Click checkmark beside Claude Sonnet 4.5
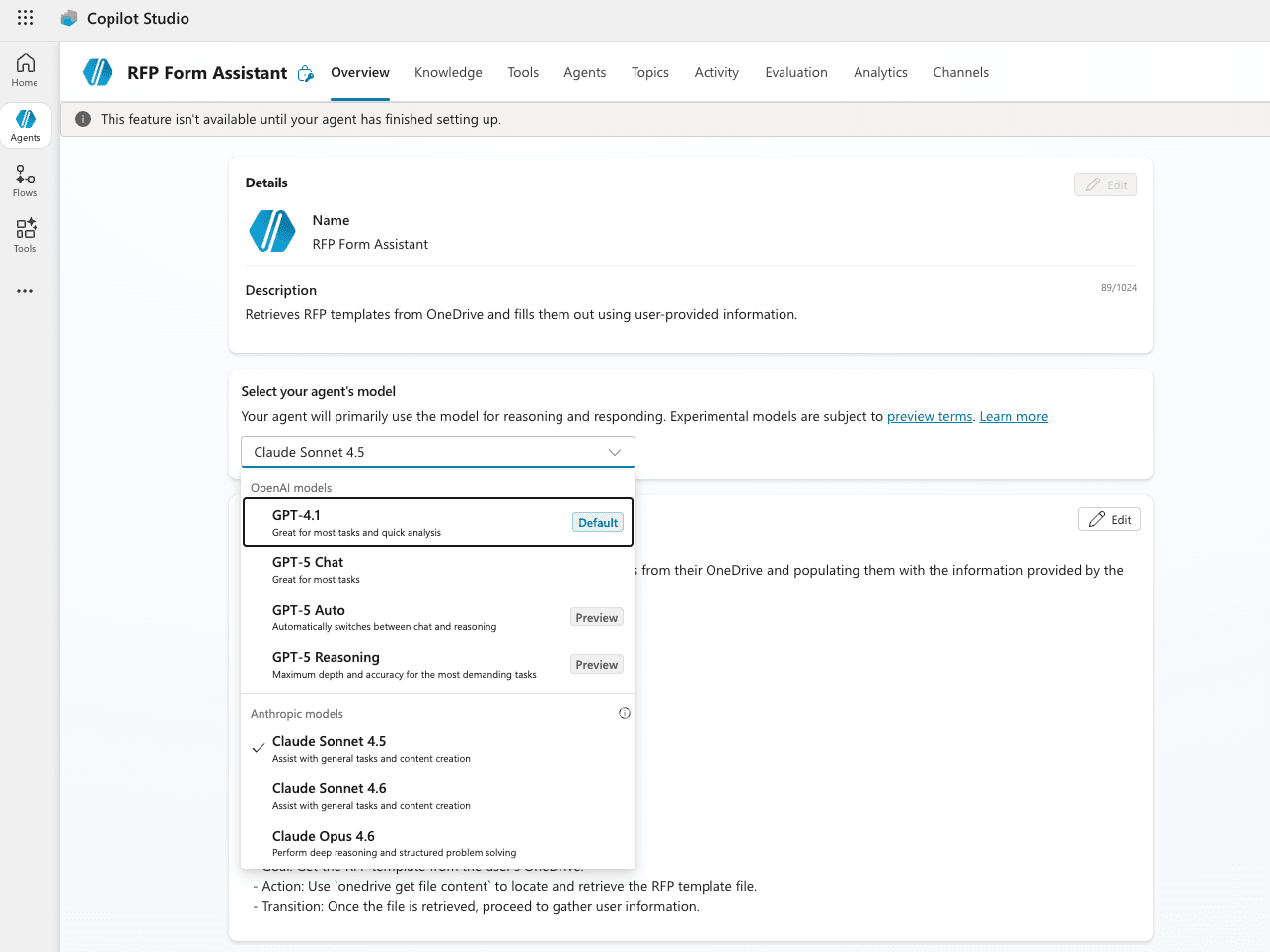 pos(258,748)
